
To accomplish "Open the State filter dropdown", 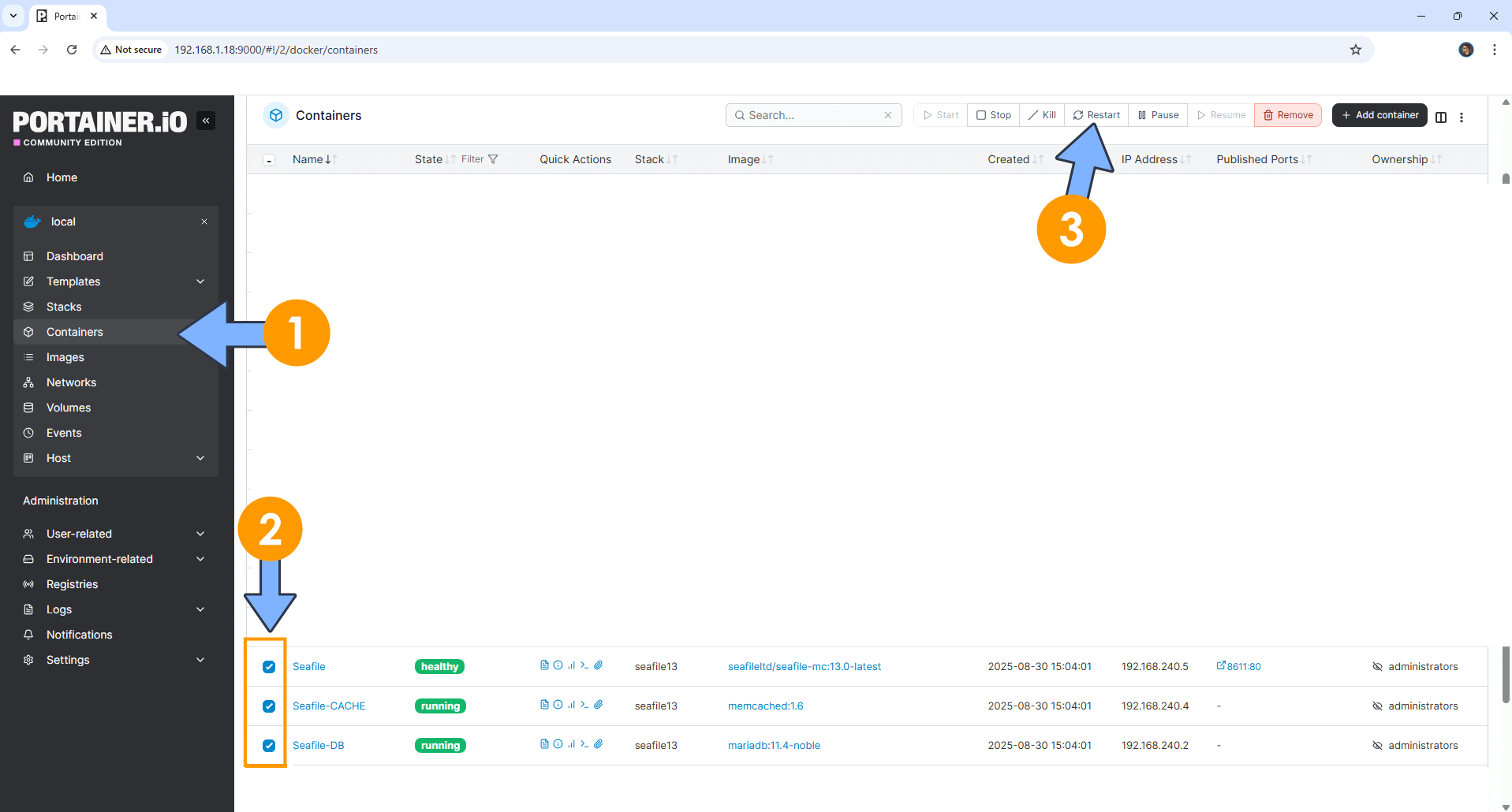I will (480, 159).
